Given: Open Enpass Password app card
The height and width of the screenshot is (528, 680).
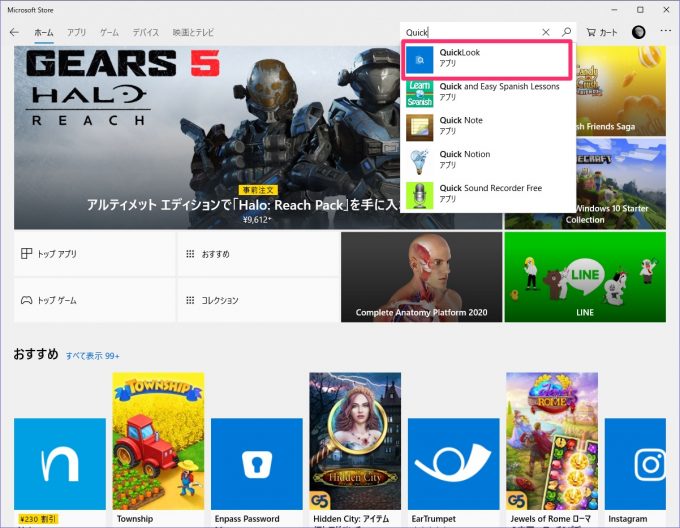Looking at the screenshot, I should point(257,472).
